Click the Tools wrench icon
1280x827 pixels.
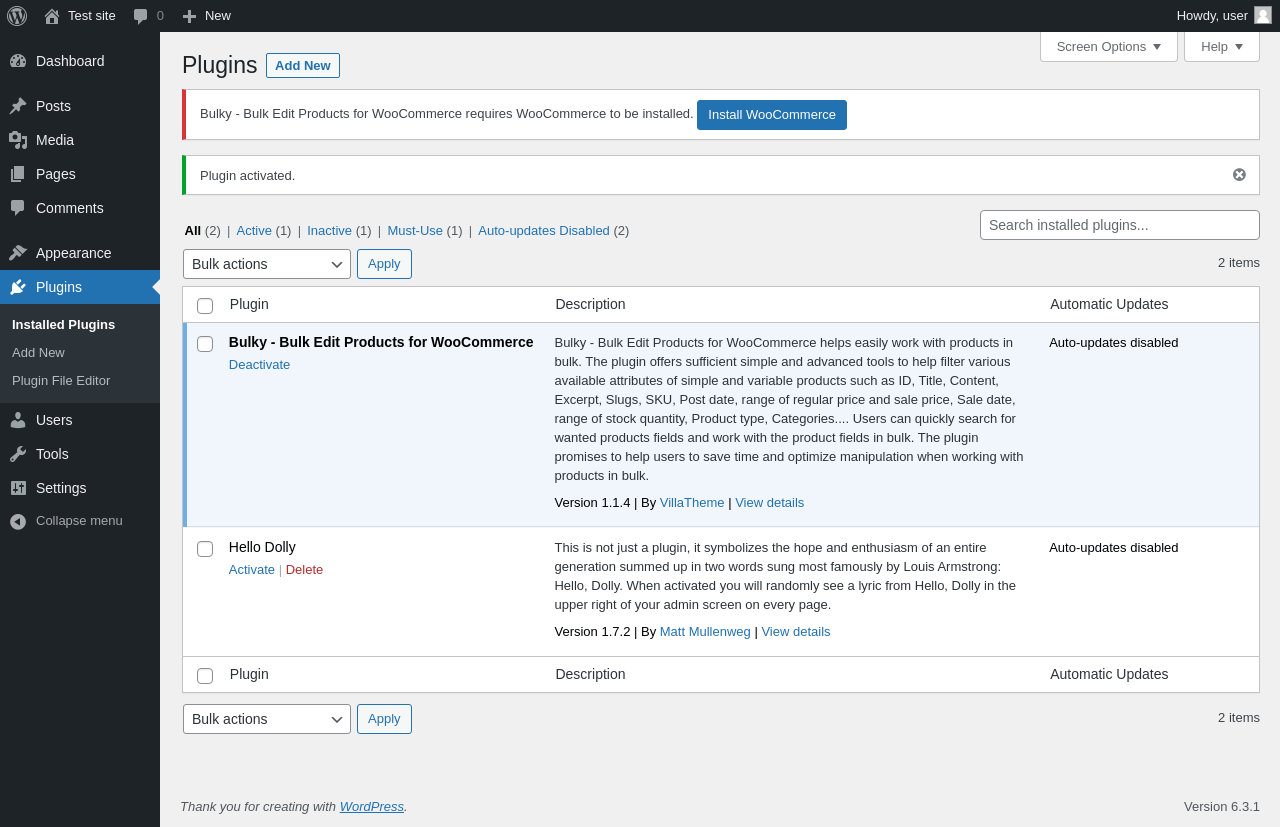pos(18,454)
